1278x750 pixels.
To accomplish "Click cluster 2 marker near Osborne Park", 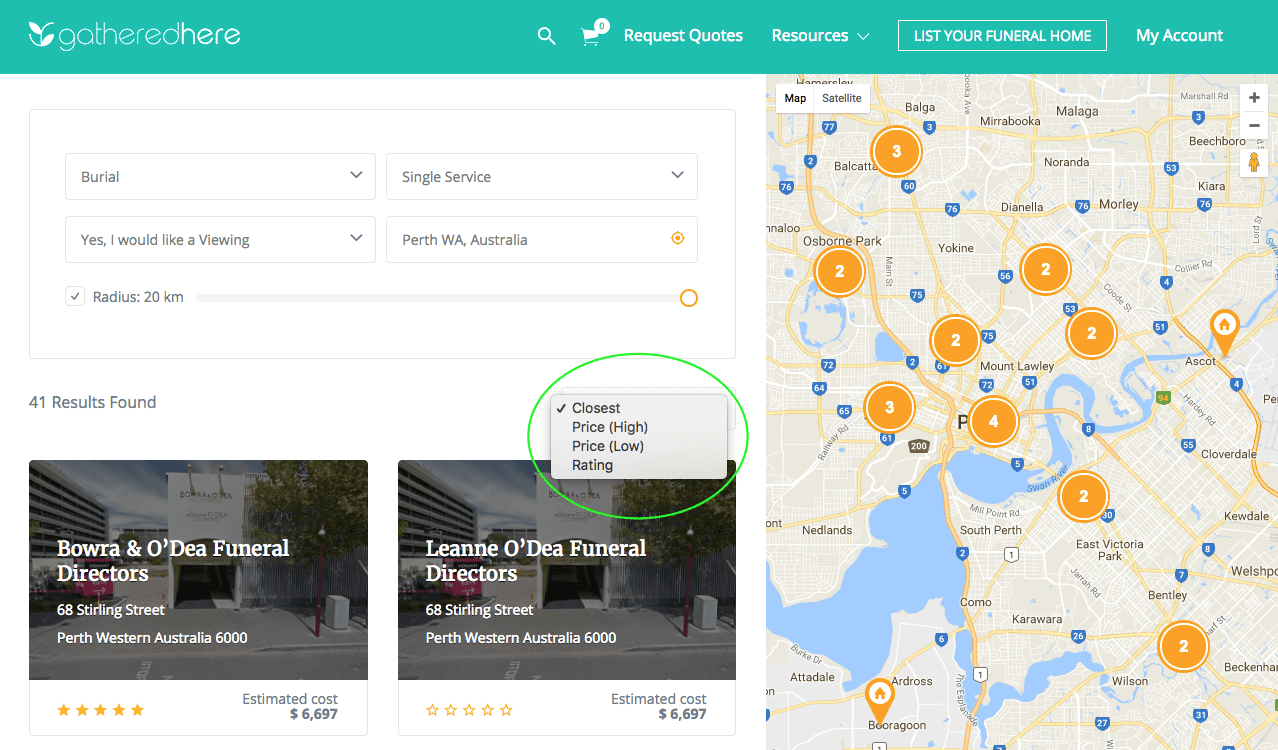I will pyautogui.click(x=839, y=271).
